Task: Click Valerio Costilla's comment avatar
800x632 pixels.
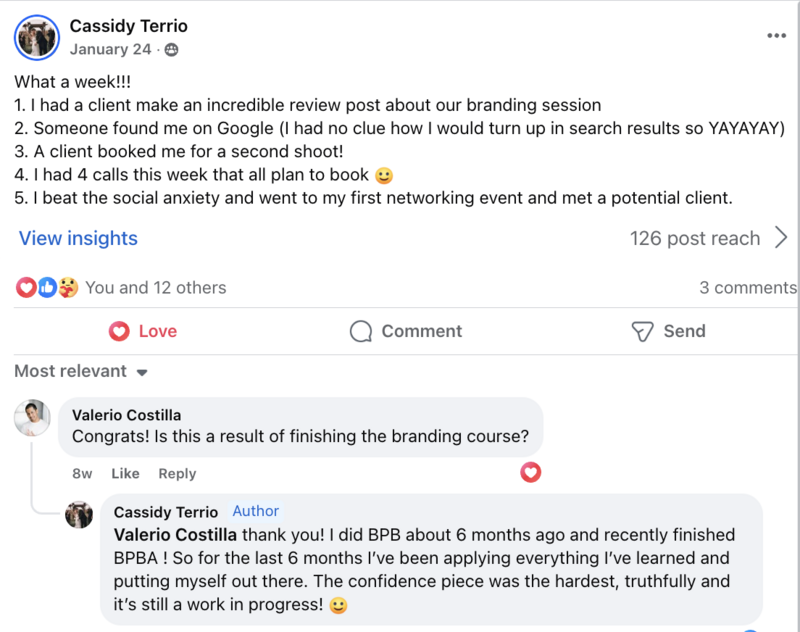Action: pos(33,417)
